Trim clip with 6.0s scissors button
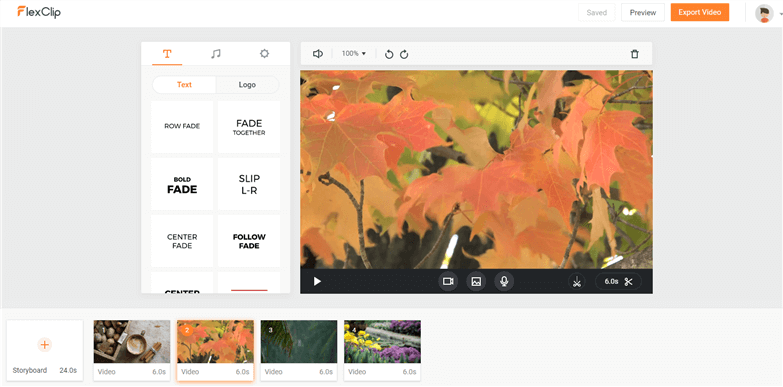Image resolution: width=783 pixels, height=387 pixels. tap(618, 282)
